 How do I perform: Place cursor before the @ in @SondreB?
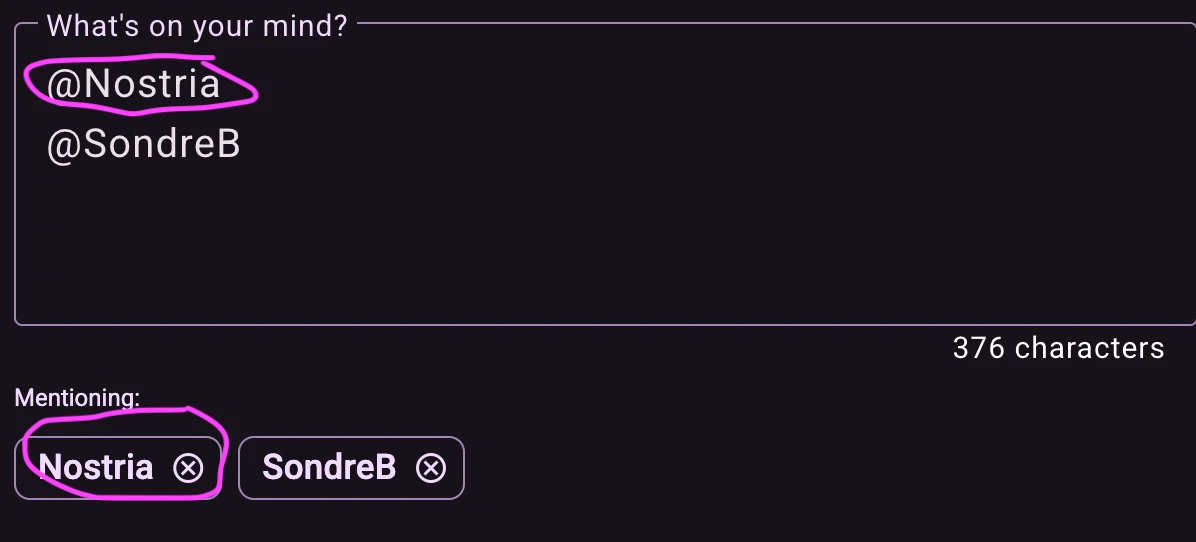47,146
